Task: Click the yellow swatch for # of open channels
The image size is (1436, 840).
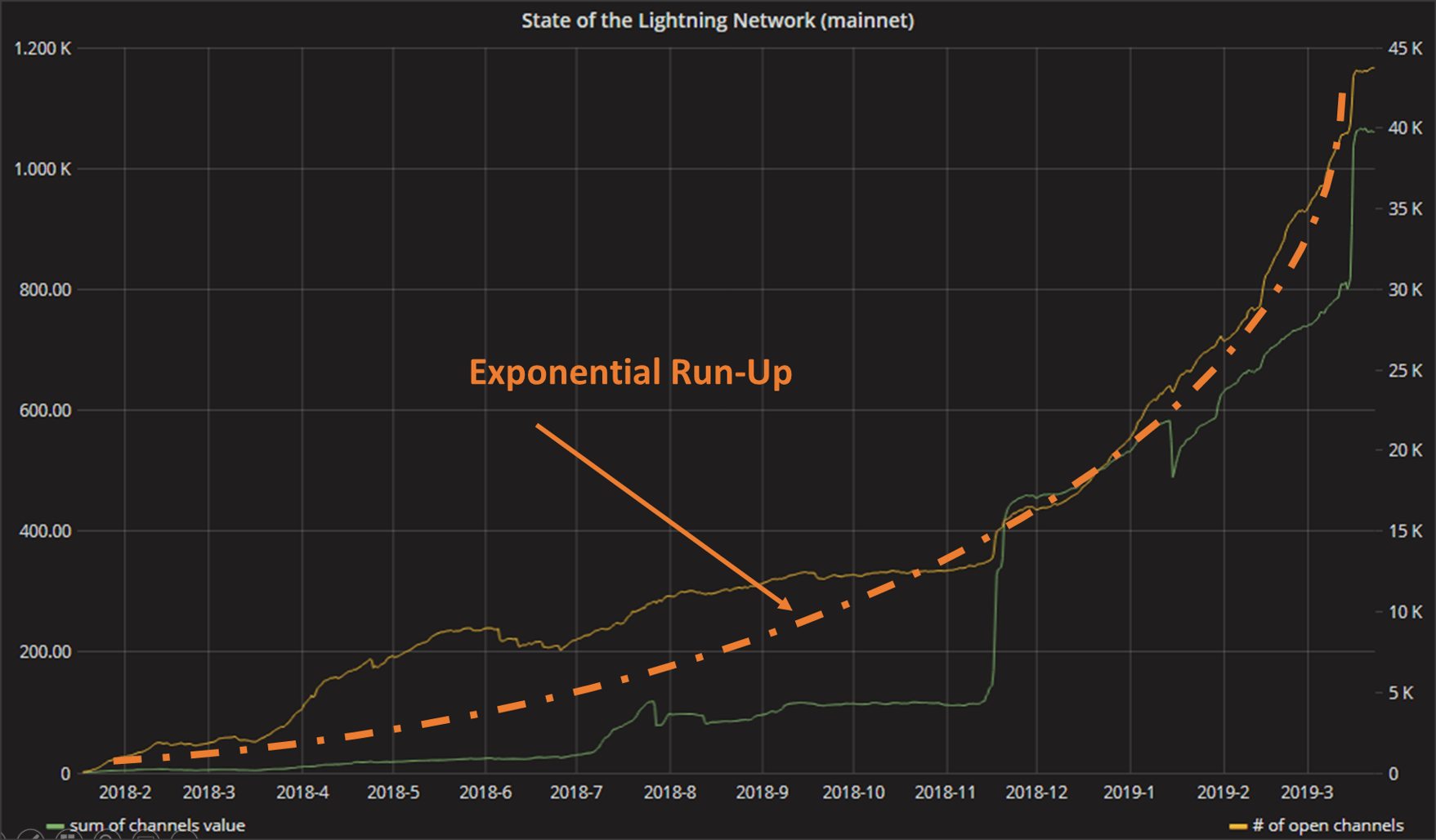Action: (1238, 827)
